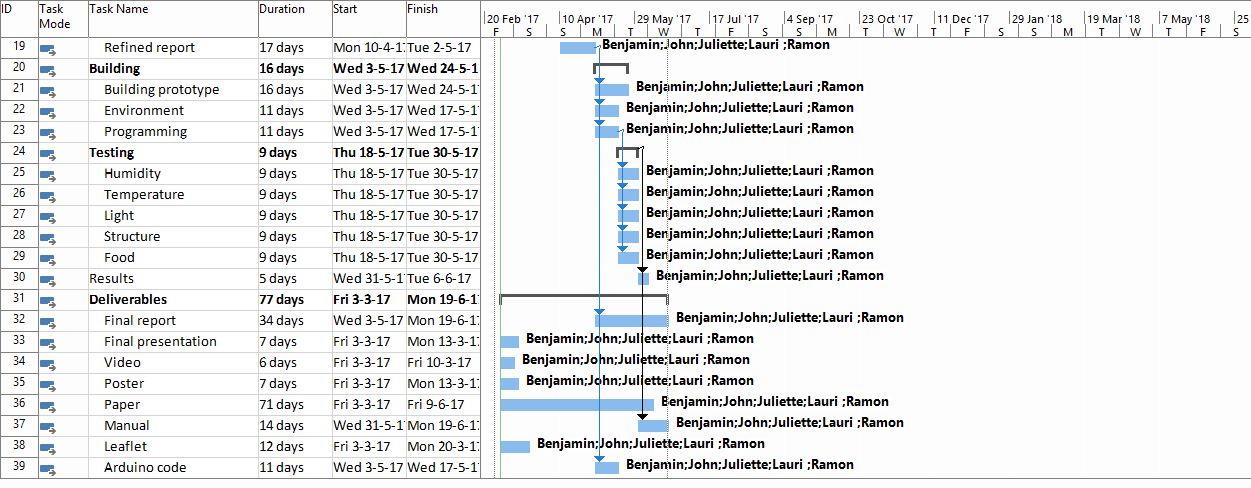
Task: Click the Deliverables summary bar in the chart
Action: [x=584, y=298]
